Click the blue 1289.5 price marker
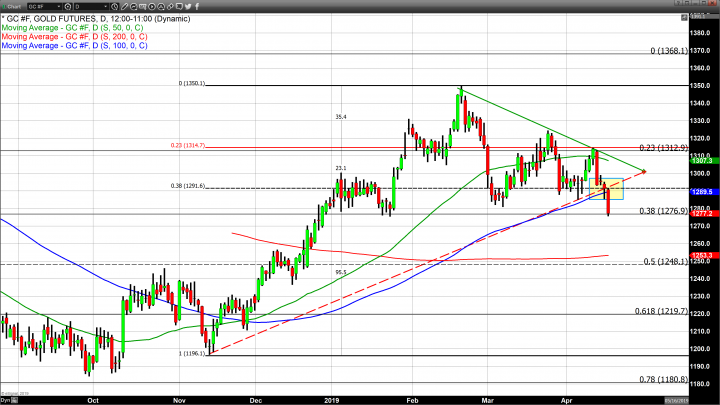 703,191
